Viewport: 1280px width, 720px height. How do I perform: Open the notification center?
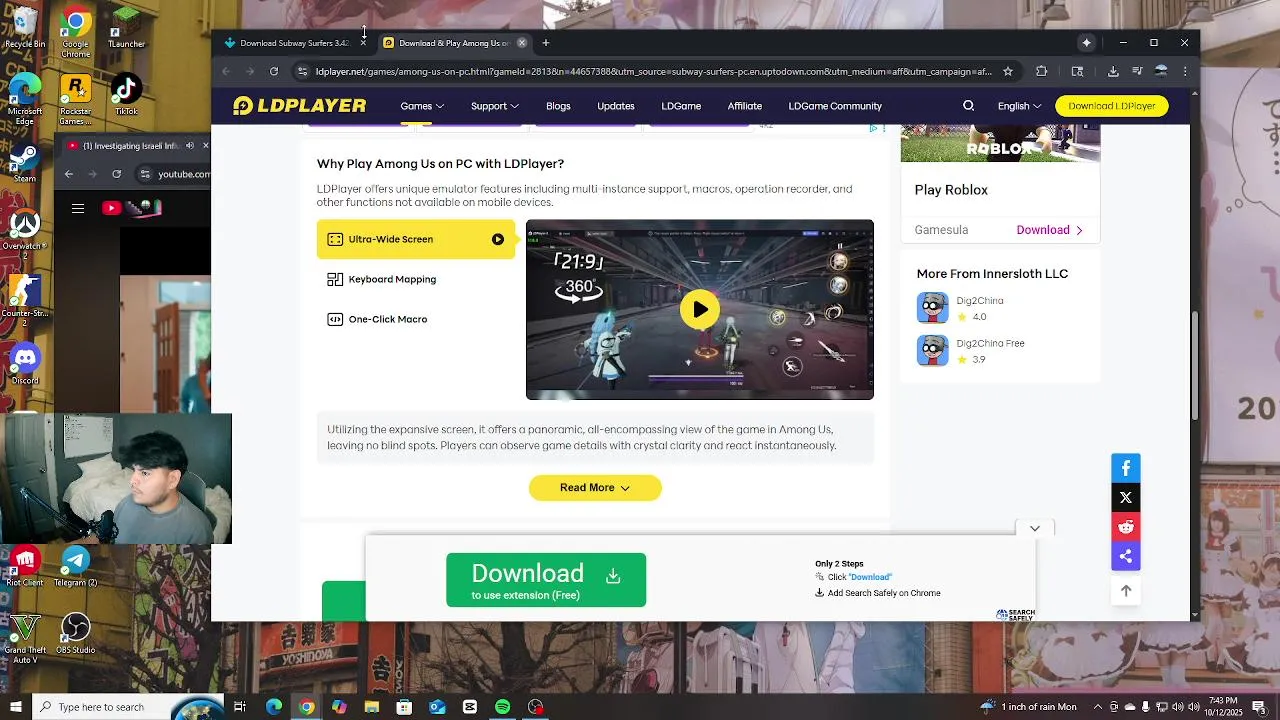(1260, 707)
